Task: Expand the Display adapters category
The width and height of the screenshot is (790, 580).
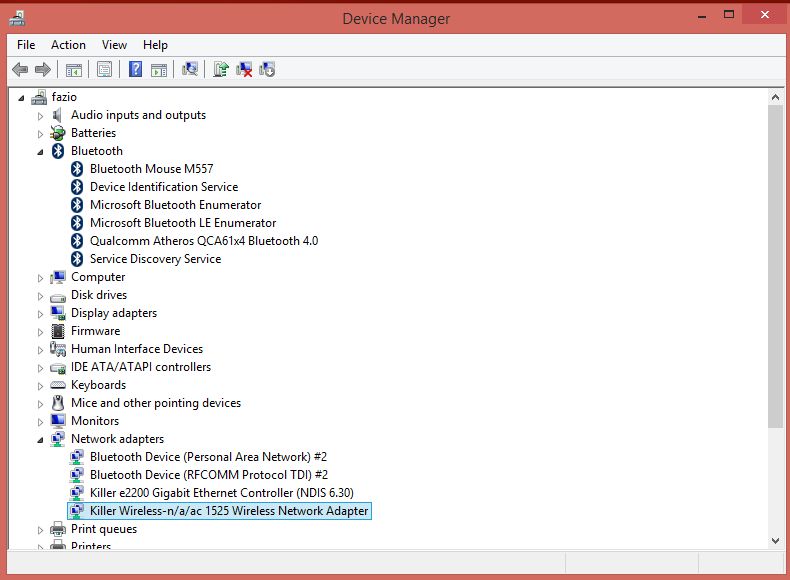Action: pos(40,314)
